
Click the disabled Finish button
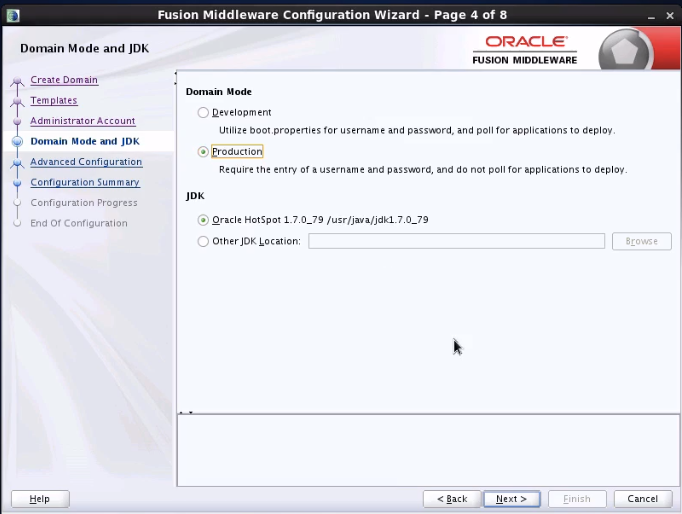pos(577,499)
